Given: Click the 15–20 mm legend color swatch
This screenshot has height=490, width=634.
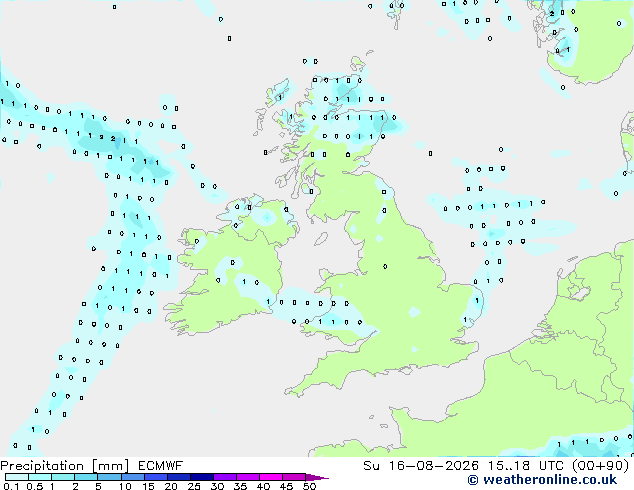Looking at the screenshot, I should pos(155,477).
